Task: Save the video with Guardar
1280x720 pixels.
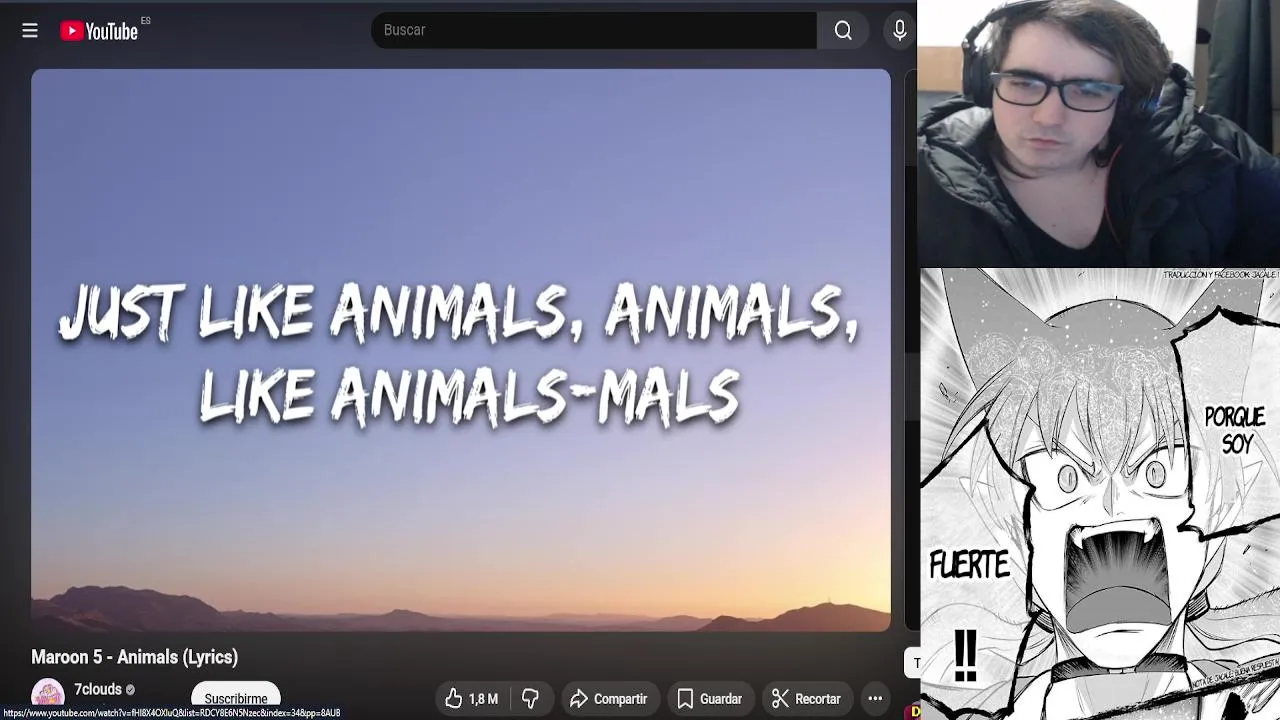Action: (710, 699)
